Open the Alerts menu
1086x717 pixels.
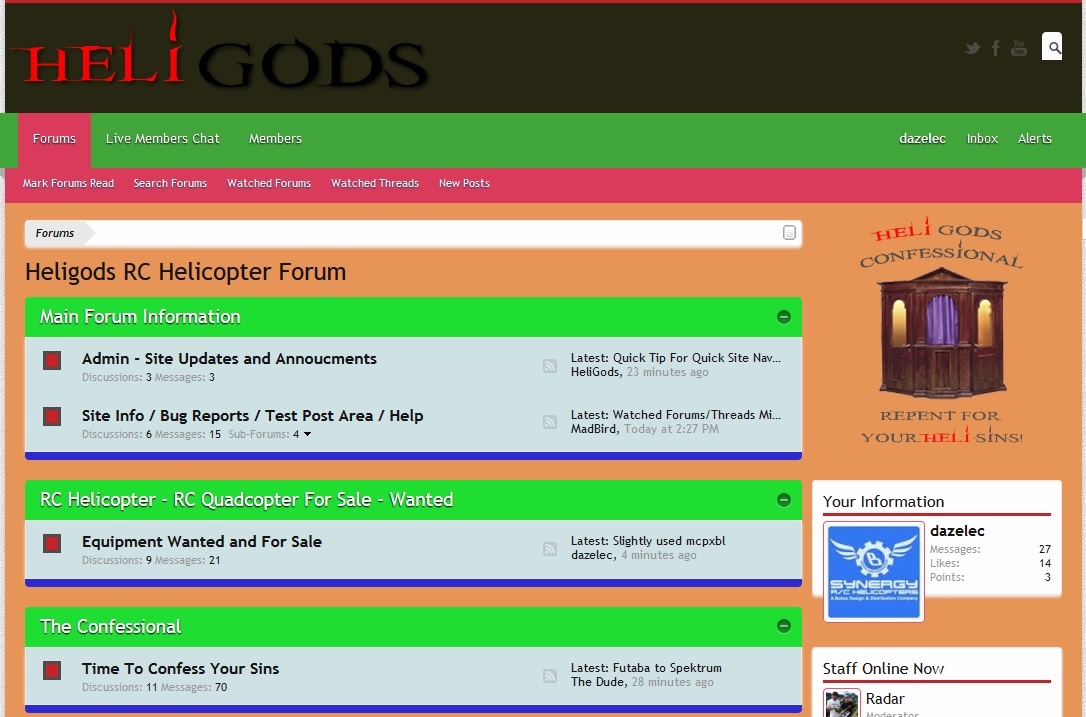click(x=1035, y=139)
